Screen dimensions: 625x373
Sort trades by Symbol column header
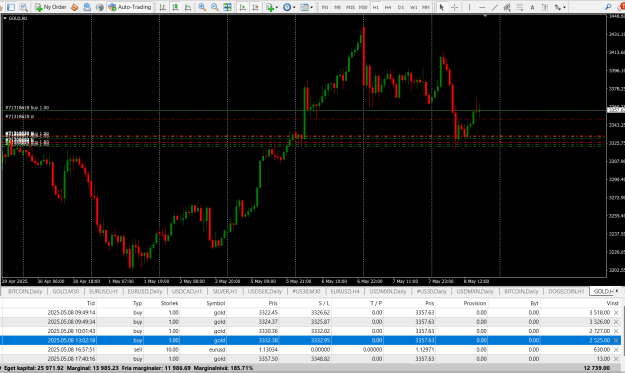pos(216,303)
